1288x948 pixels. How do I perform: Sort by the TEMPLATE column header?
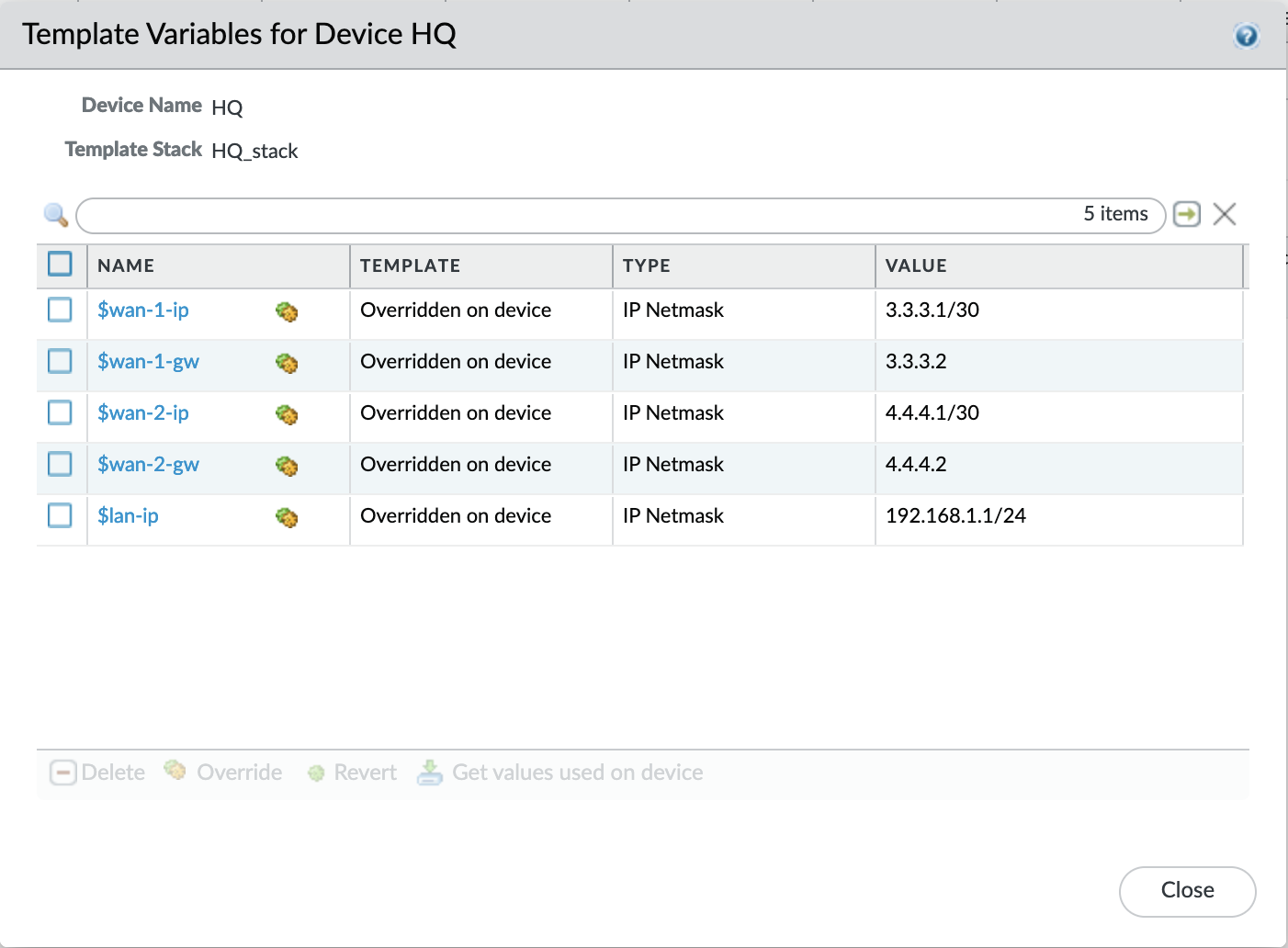point(410,265)
